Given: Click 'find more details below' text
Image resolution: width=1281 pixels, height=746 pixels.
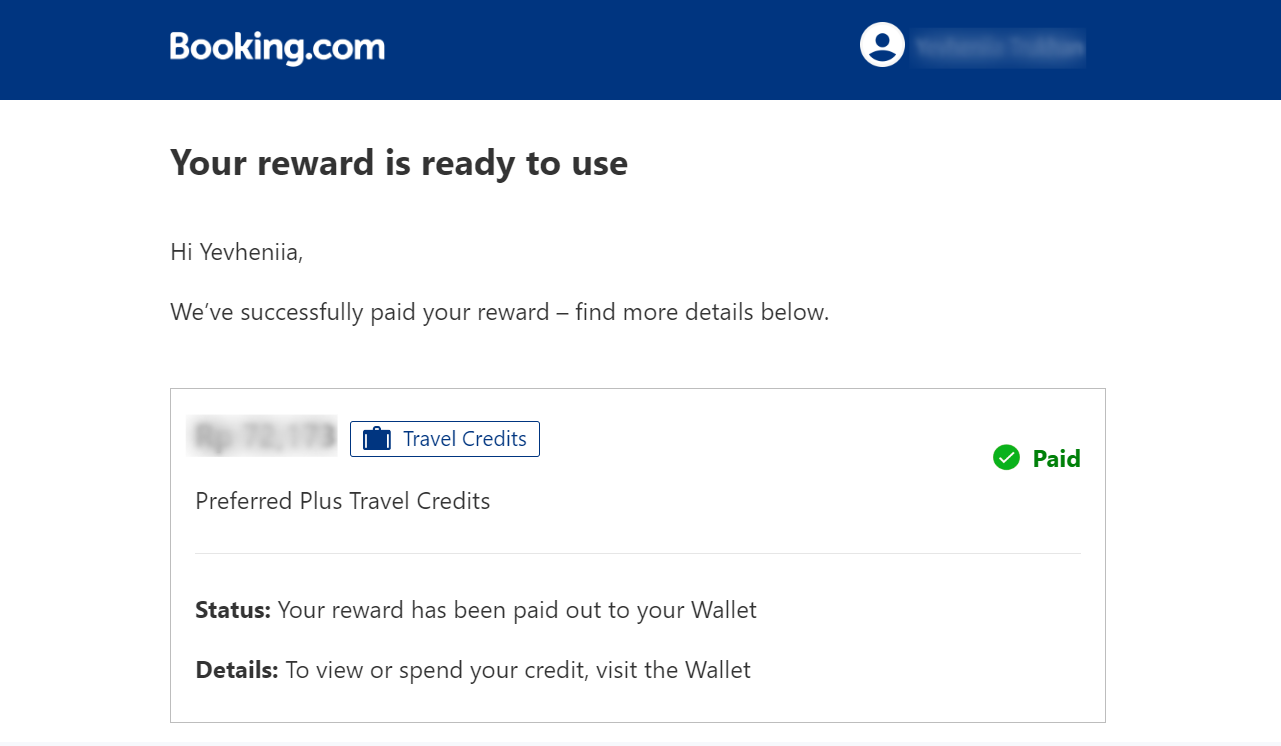Looking at the screenshot, I should coord(702,312).
